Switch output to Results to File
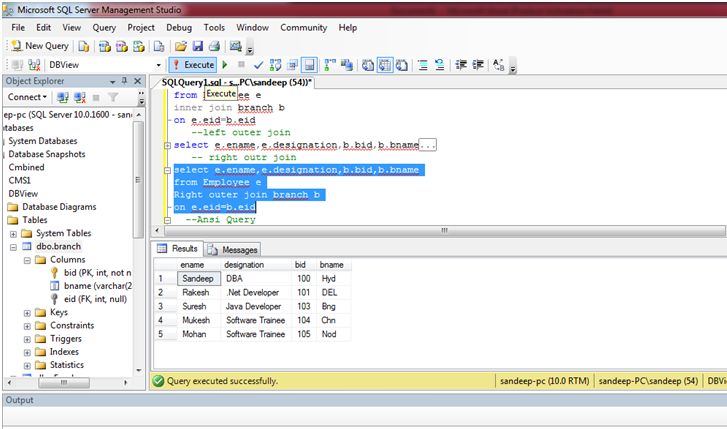 (402, 65)
